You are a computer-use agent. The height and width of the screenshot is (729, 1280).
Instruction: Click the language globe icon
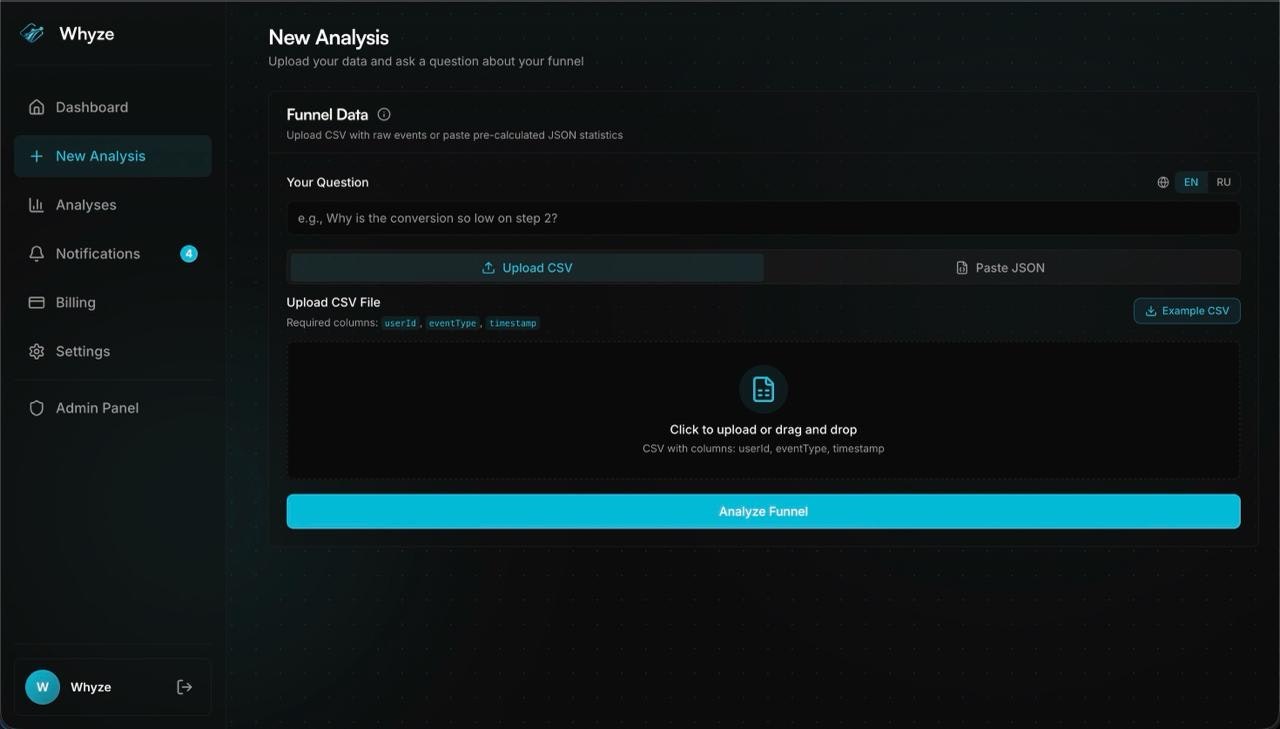click(x=1162, y=181)
